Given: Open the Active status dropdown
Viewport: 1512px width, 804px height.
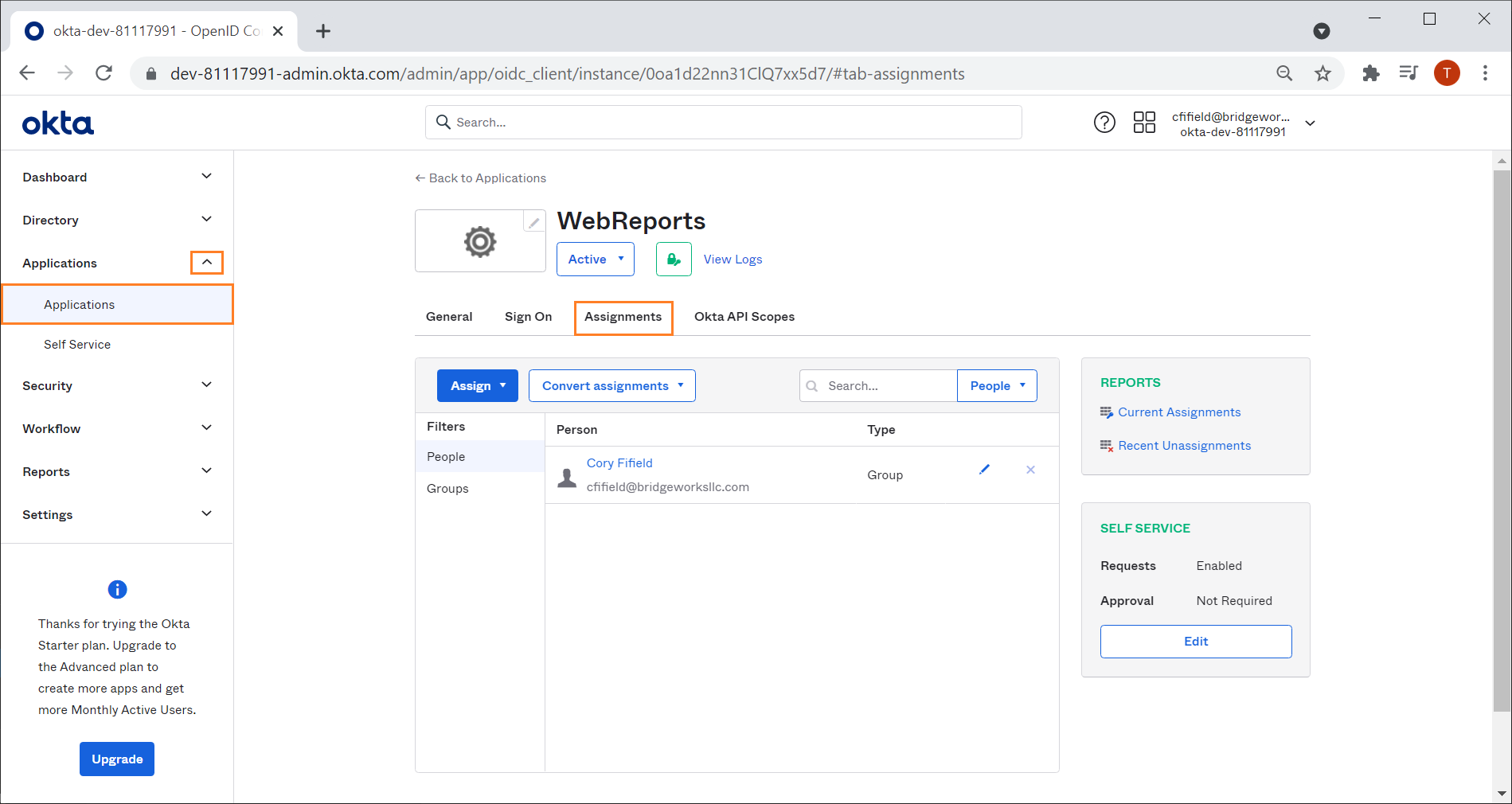Looking at the screenshot, I should coord(596,260).
